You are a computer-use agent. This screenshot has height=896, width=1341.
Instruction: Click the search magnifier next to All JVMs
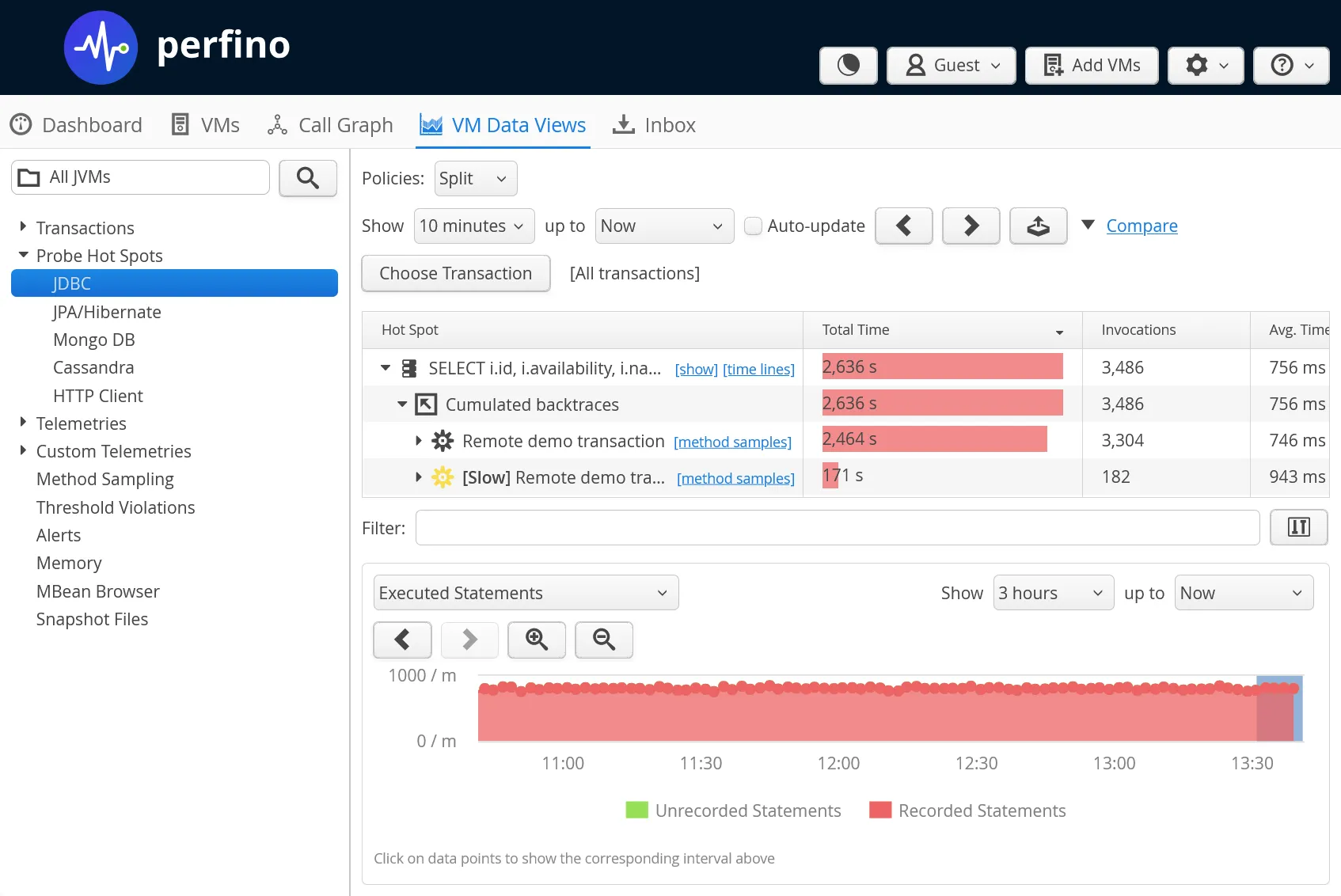point(308,178)
